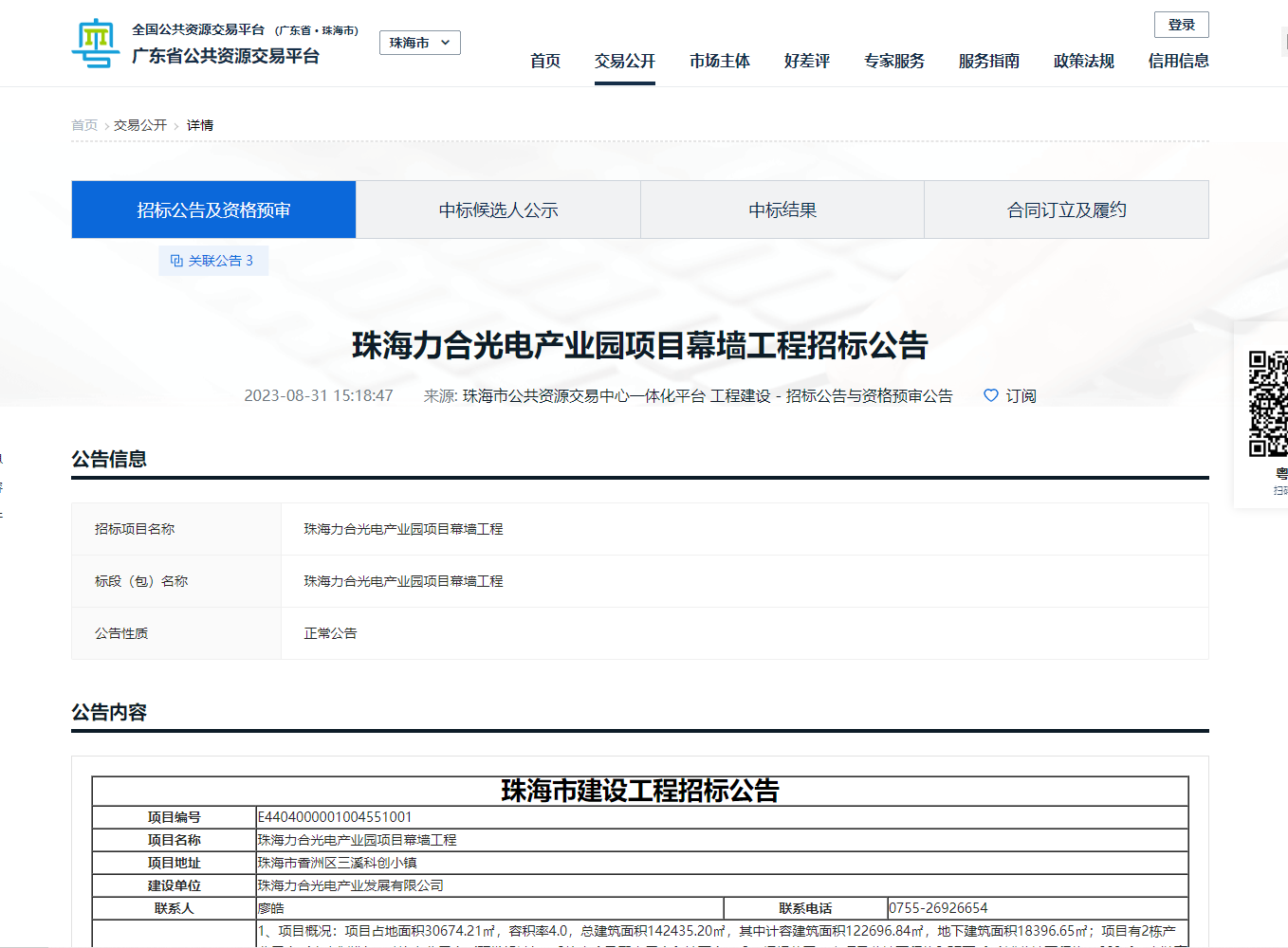
Task: Open 服务指南 in the top menu
Action: click(989, 61)
